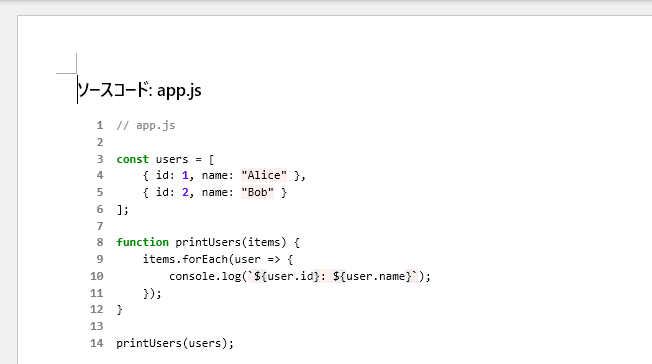Click the function keyword on line 8
The height and width of the screenshot is (364, 652).
[142, 243]
